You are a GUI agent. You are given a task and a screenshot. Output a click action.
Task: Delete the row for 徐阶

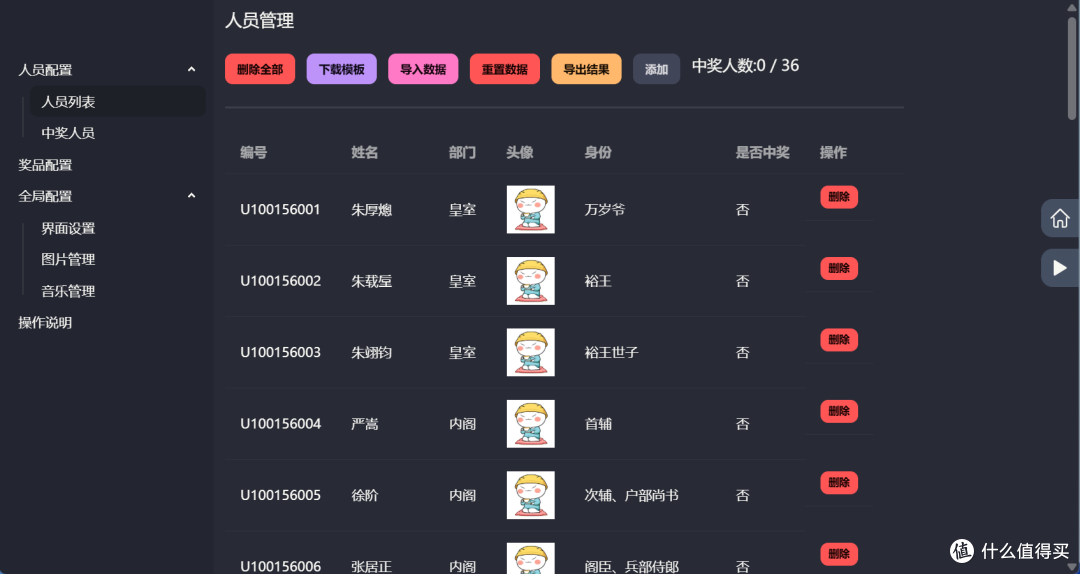tap(839, 483)
